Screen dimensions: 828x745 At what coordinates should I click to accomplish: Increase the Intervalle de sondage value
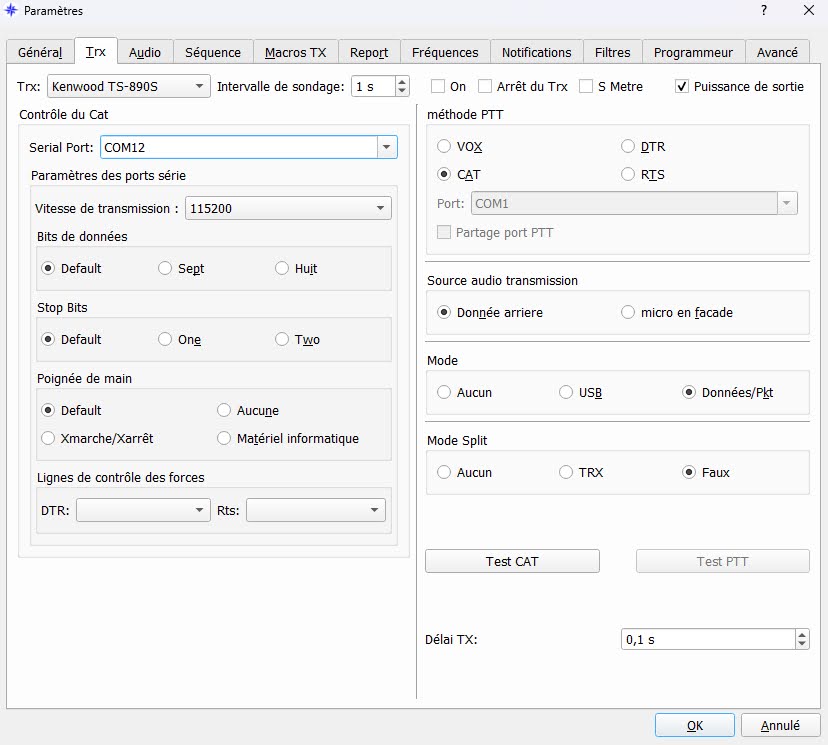(x=402, y=82)
